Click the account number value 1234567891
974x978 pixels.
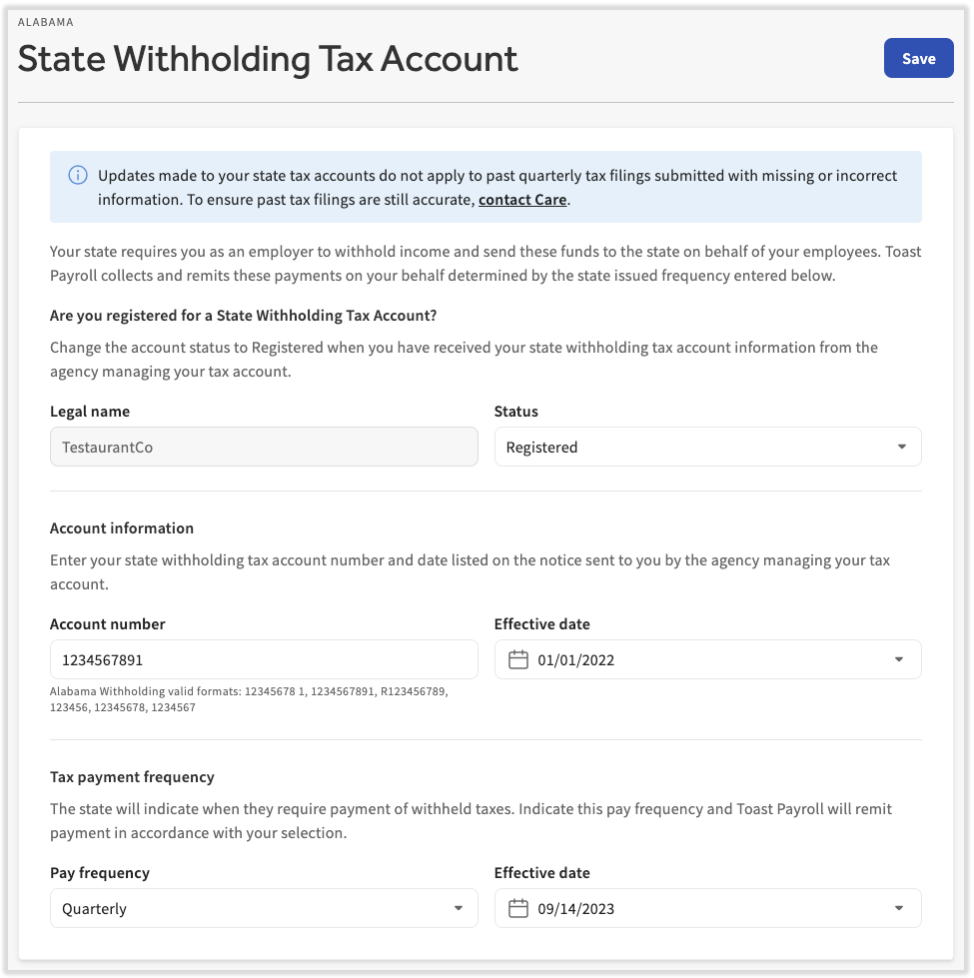click(x=103, y=659)
